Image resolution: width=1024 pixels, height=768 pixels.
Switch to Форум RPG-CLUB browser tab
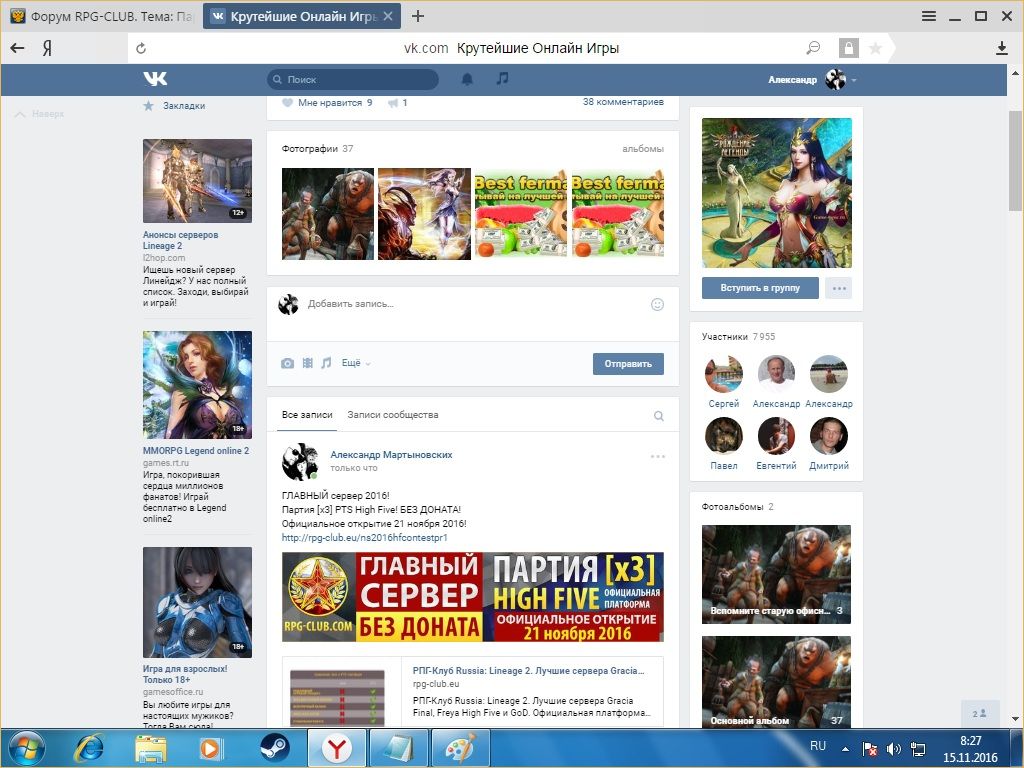coord(101,16)
